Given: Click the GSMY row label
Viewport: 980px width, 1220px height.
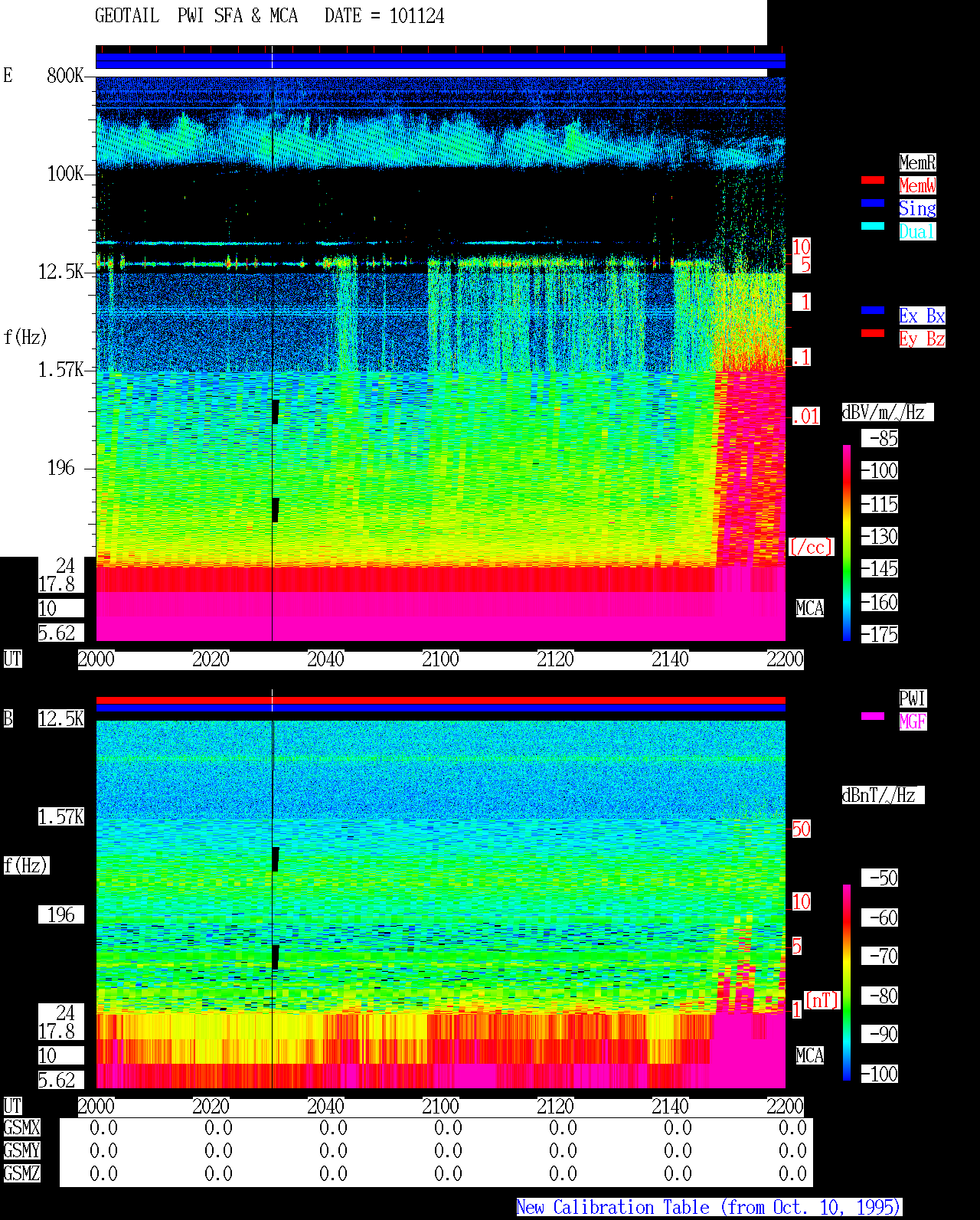Looking at the screenshot, I should [21, 1150].
